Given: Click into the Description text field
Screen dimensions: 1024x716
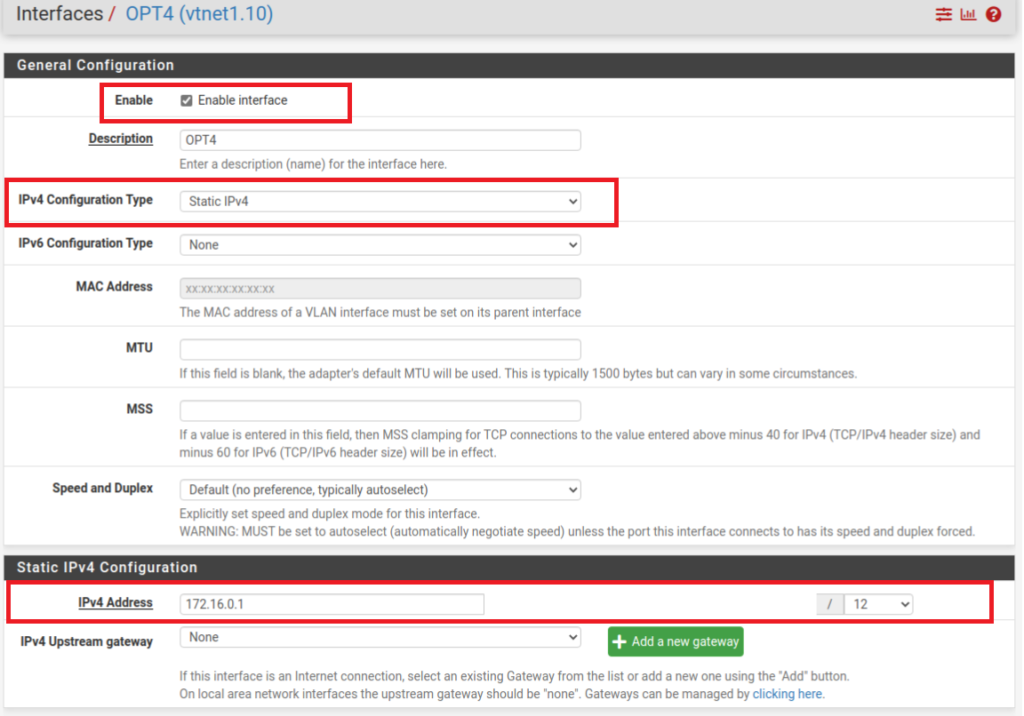Looking at the screenshot, I should [x=380, y=140].
